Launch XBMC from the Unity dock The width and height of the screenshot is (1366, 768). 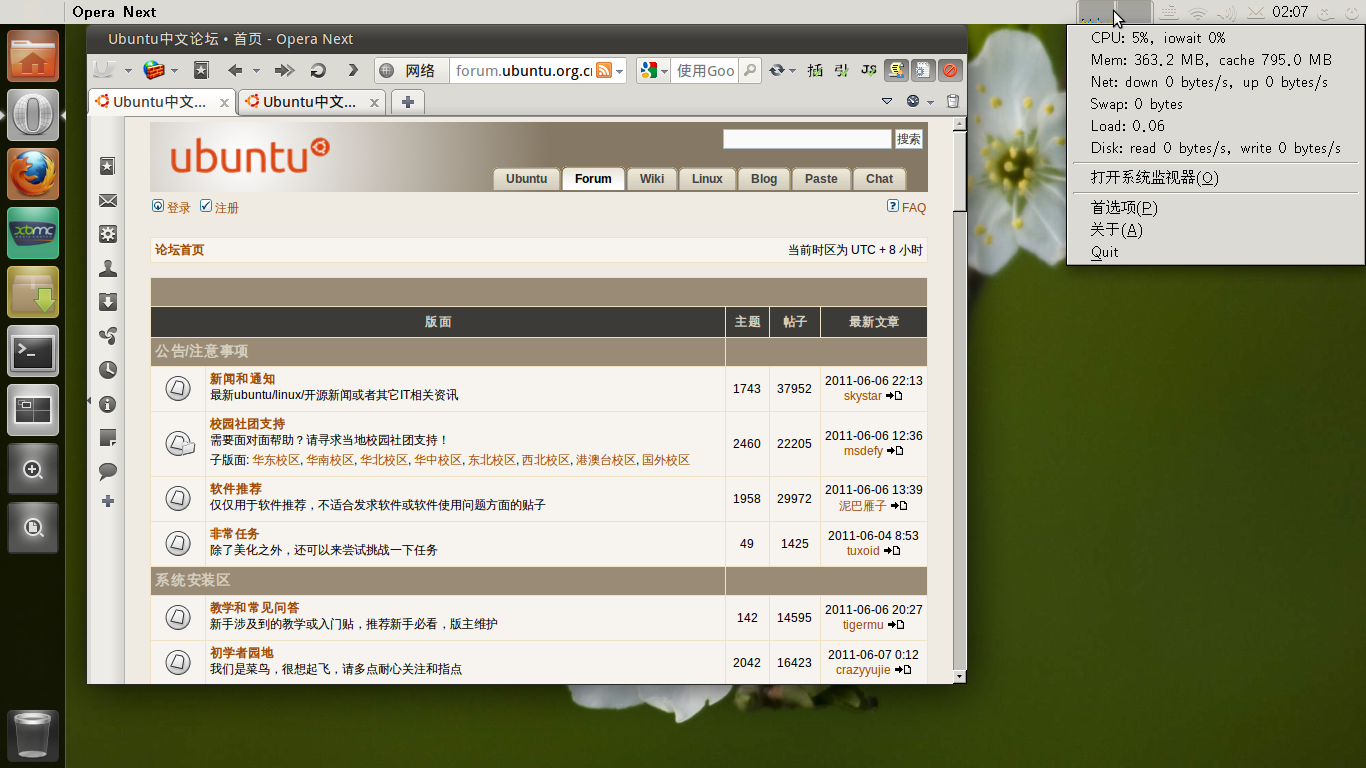pos(33,233)
